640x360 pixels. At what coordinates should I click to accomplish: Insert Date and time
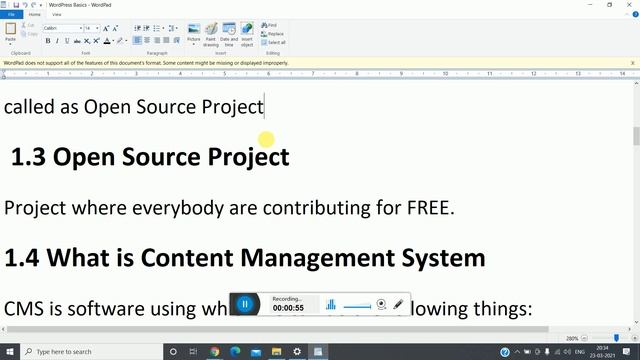tap(229, 34)
